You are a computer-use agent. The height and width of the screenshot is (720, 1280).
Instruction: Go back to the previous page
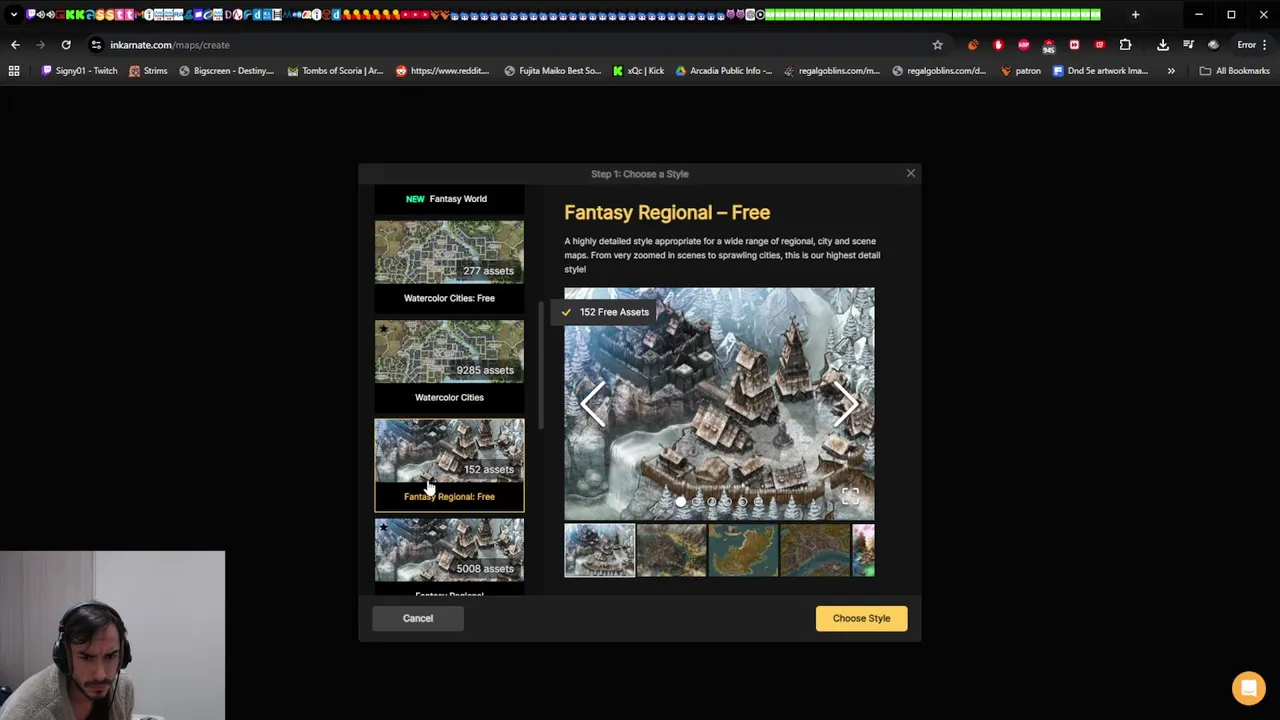[15, 45]
